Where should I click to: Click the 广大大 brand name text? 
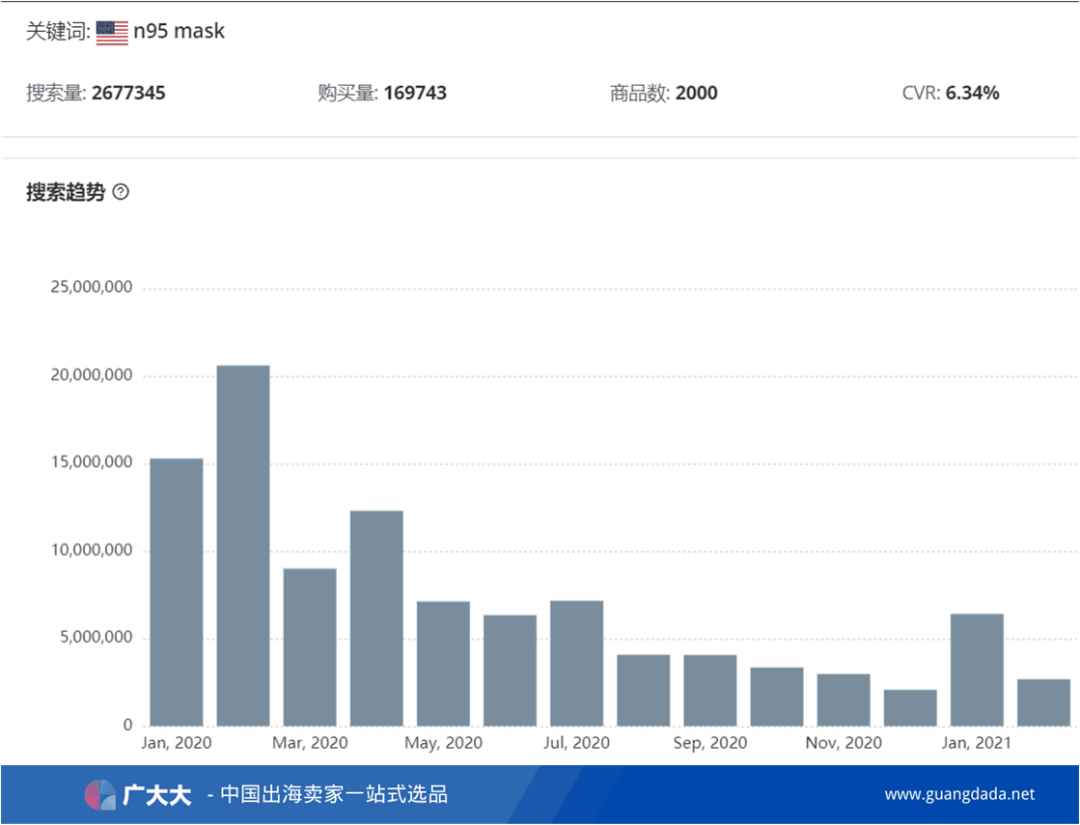point(157,795)
